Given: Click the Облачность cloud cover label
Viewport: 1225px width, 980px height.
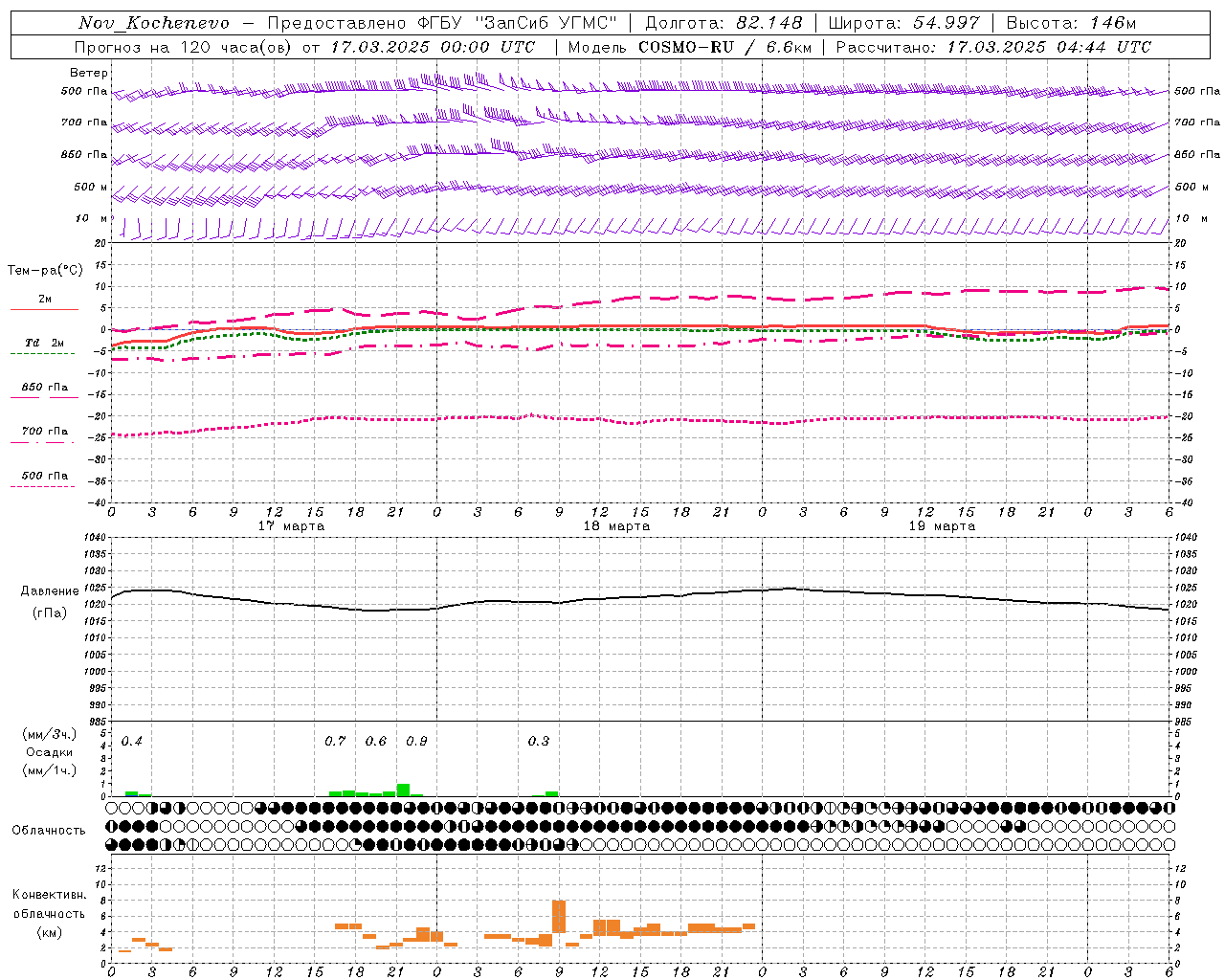Looking at the screenshot, I should [49, 831].
